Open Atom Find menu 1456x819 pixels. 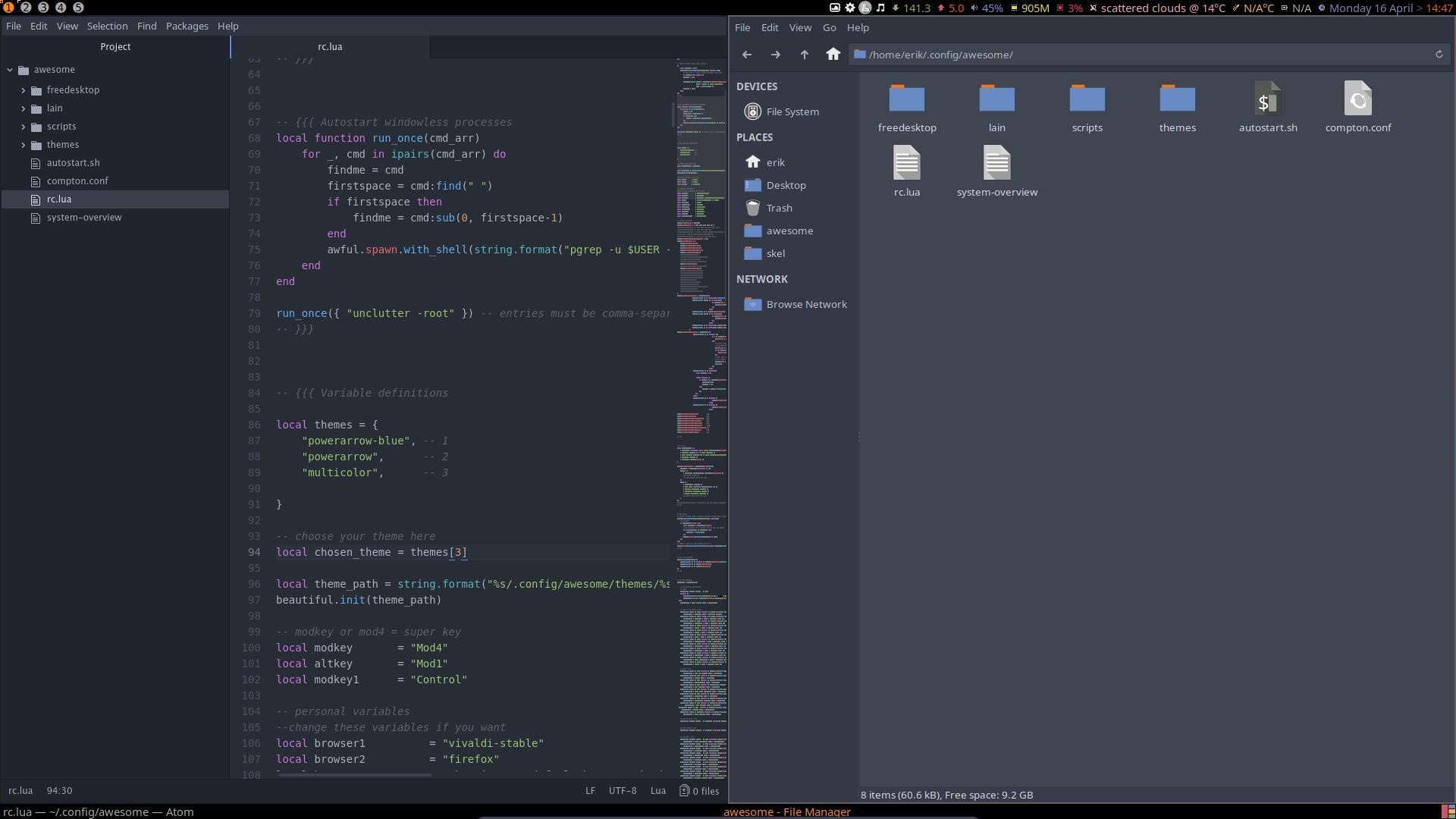tap(146, 26)
